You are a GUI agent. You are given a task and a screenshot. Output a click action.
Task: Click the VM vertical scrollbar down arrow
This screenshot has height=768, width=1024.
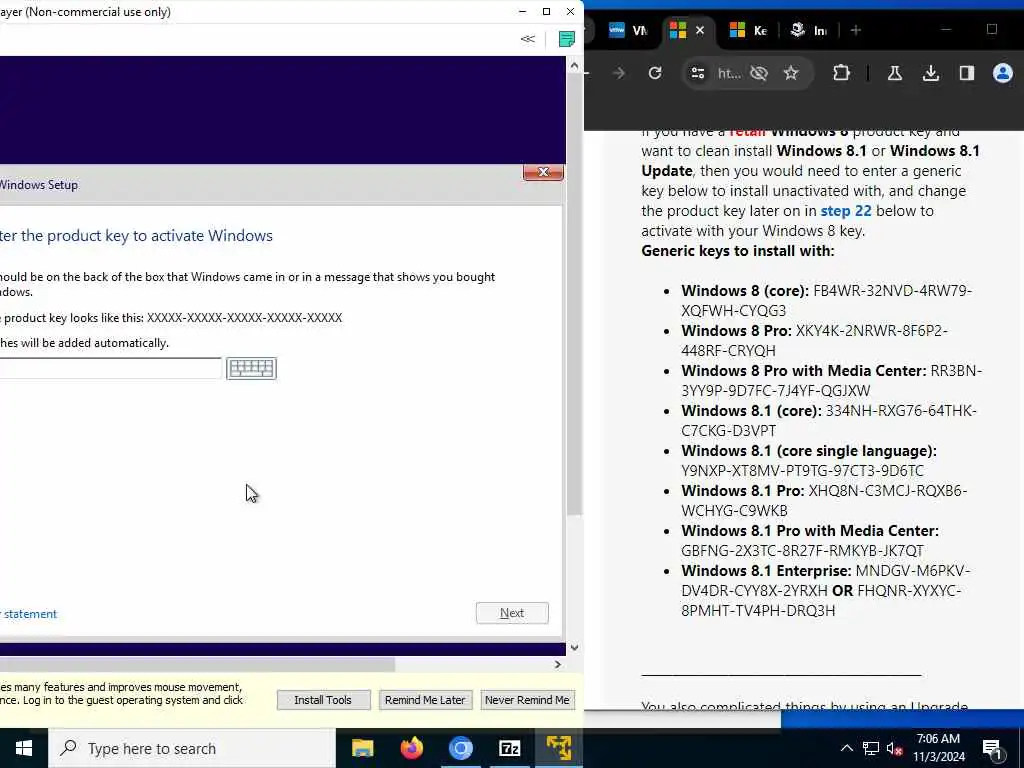[574, 648]
